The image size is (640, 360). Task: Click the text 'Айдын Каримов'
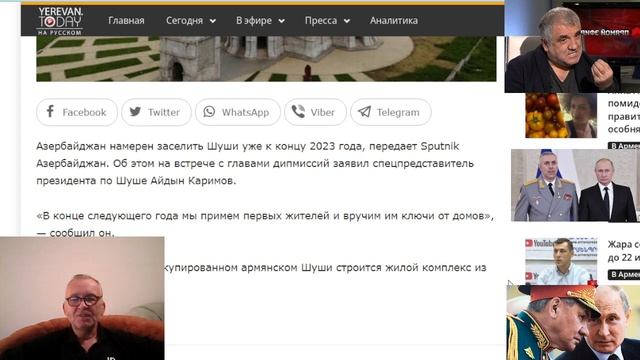[x=193, y=180]
